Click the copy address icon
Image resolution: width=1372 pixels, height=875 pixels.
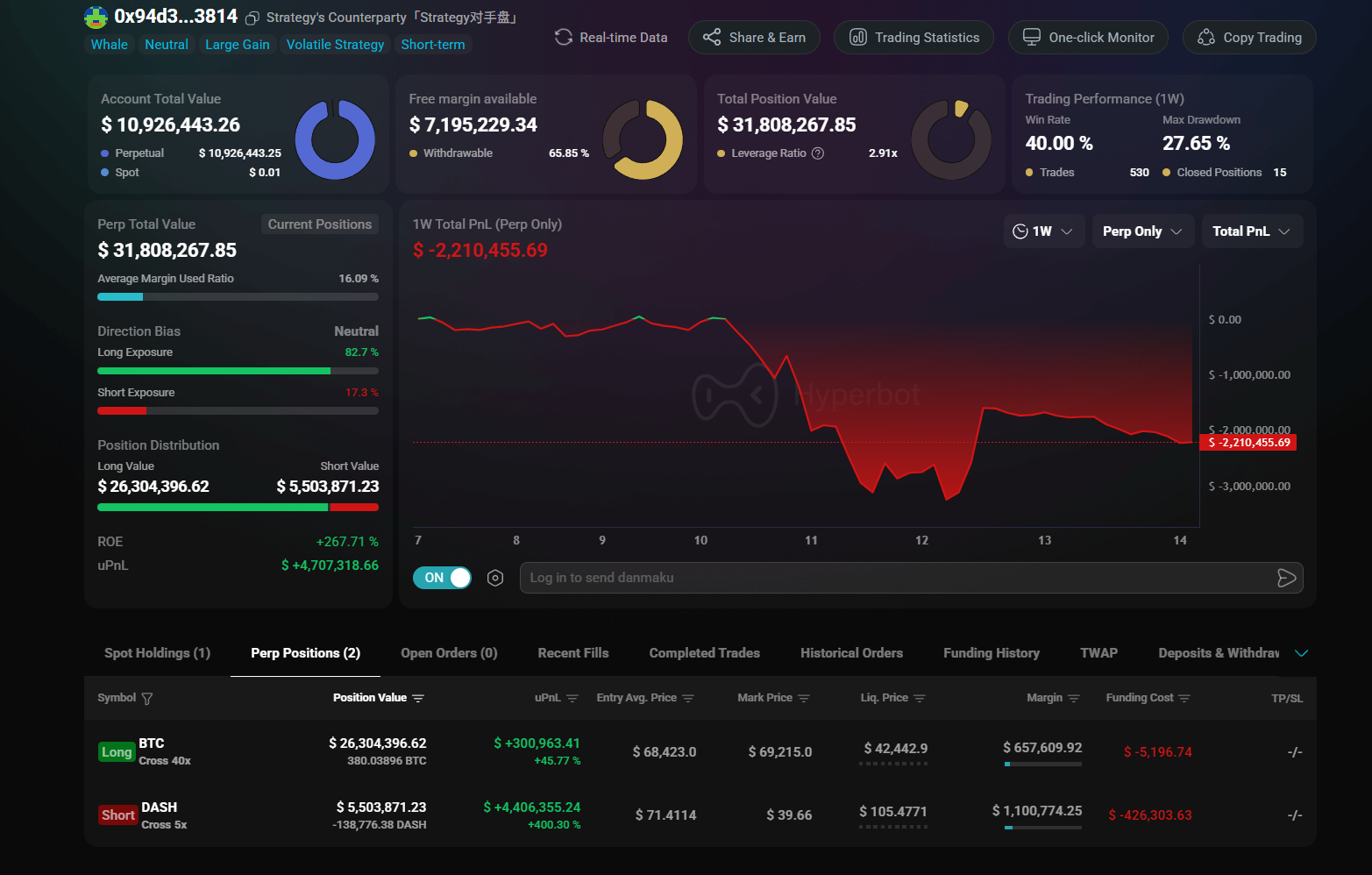coord(252,18)
